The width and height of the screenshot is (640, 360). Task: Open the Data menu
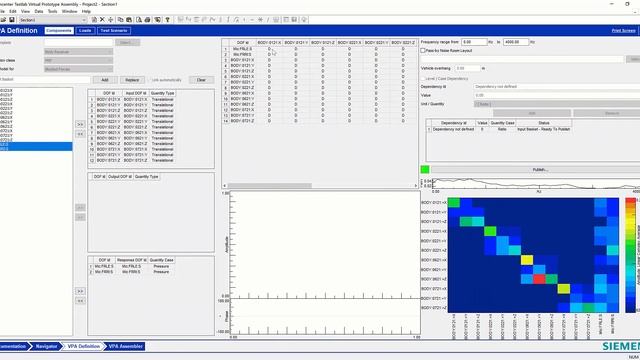39,11
